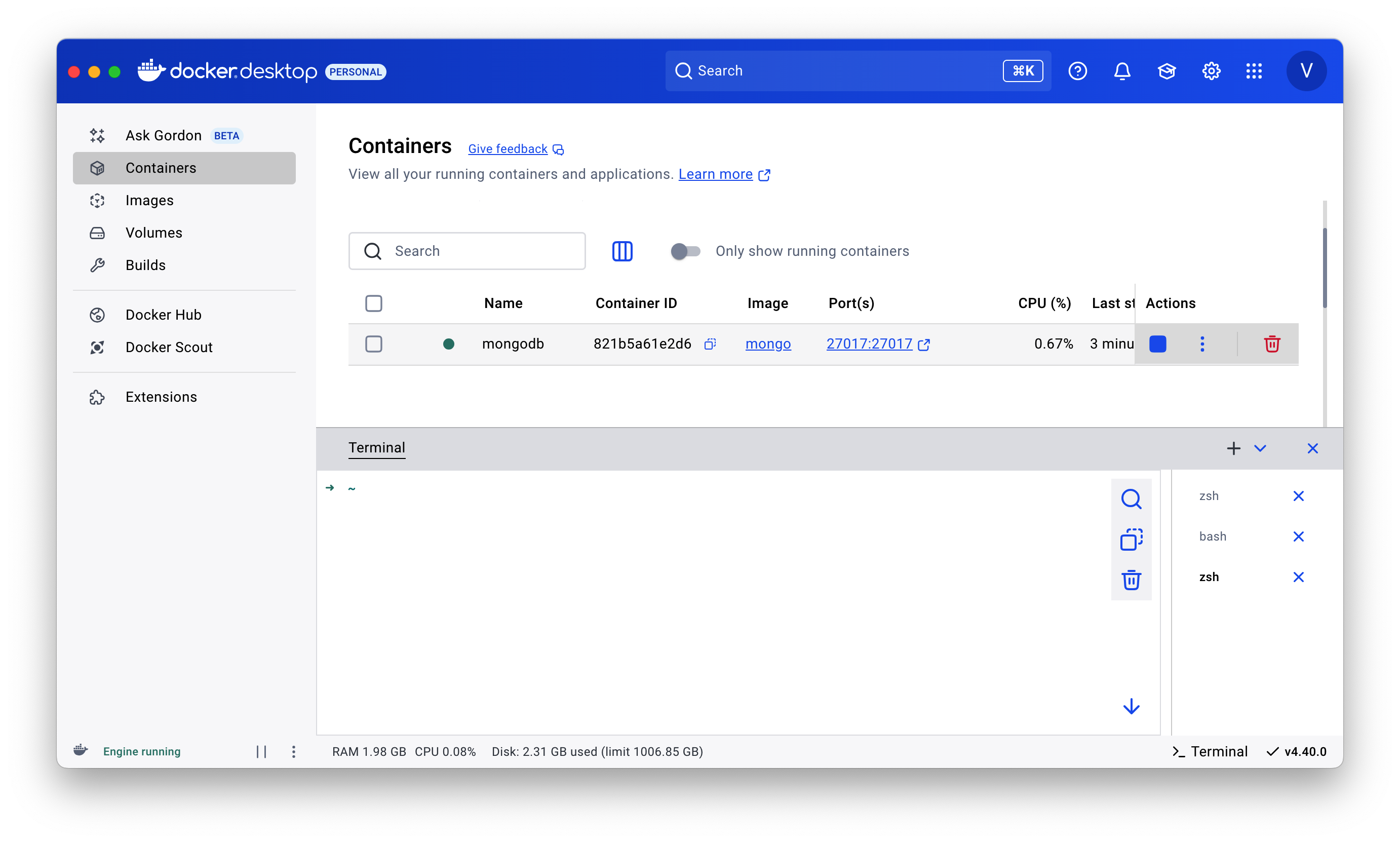Open the manage columns icon
This screenshot has width=1400, height=843.
coord(622,251)
